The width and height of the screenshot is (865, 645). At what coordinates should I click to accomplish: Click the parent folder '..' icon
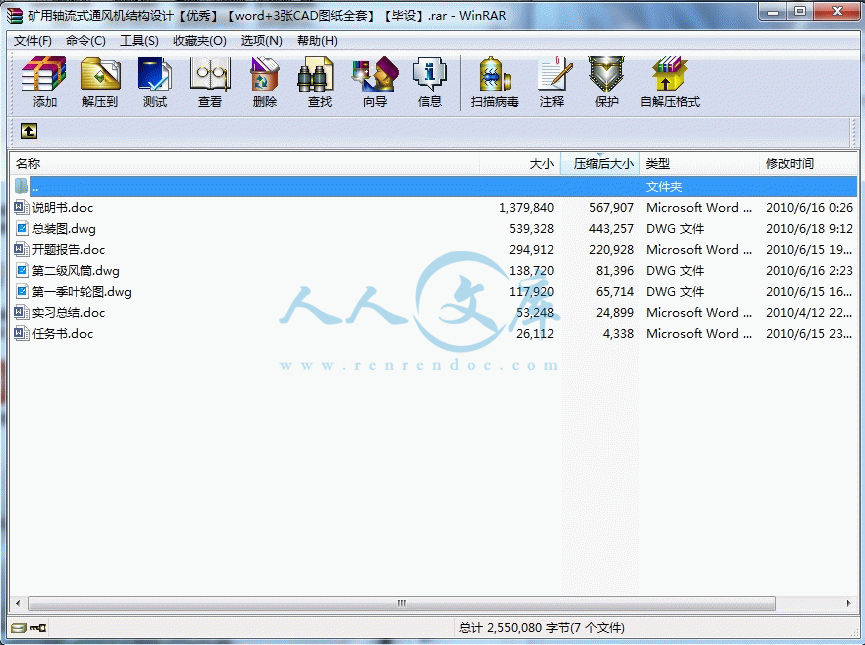click(x=21, y=186)
